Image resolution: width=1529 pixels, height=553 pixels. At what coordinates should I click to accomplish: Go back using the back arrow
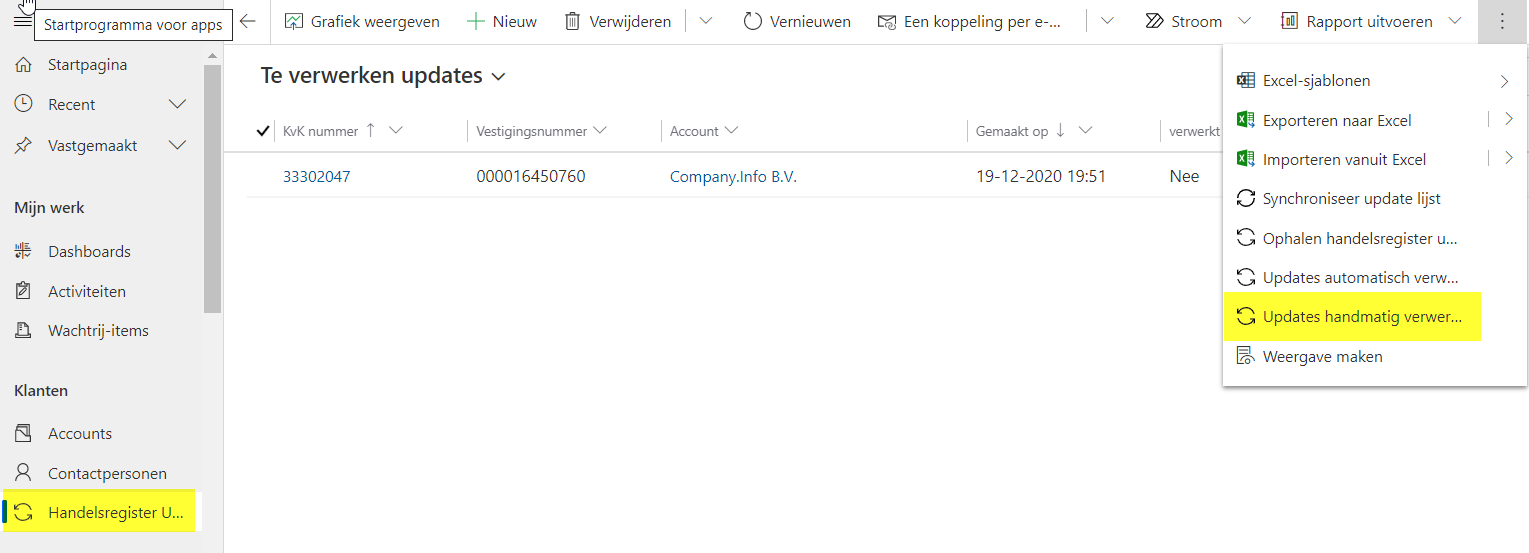click(248, 21)
